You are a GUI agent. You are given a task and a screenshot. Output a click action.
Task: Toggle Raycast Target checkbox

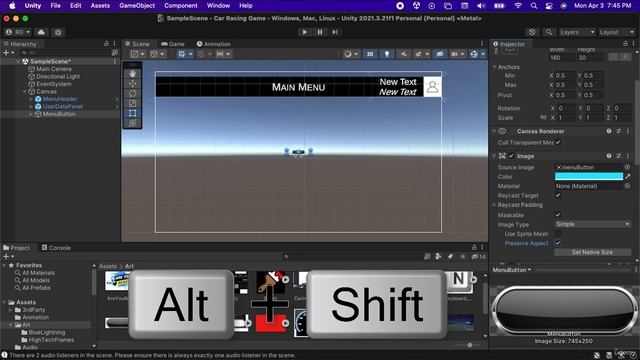pos(558,196)
